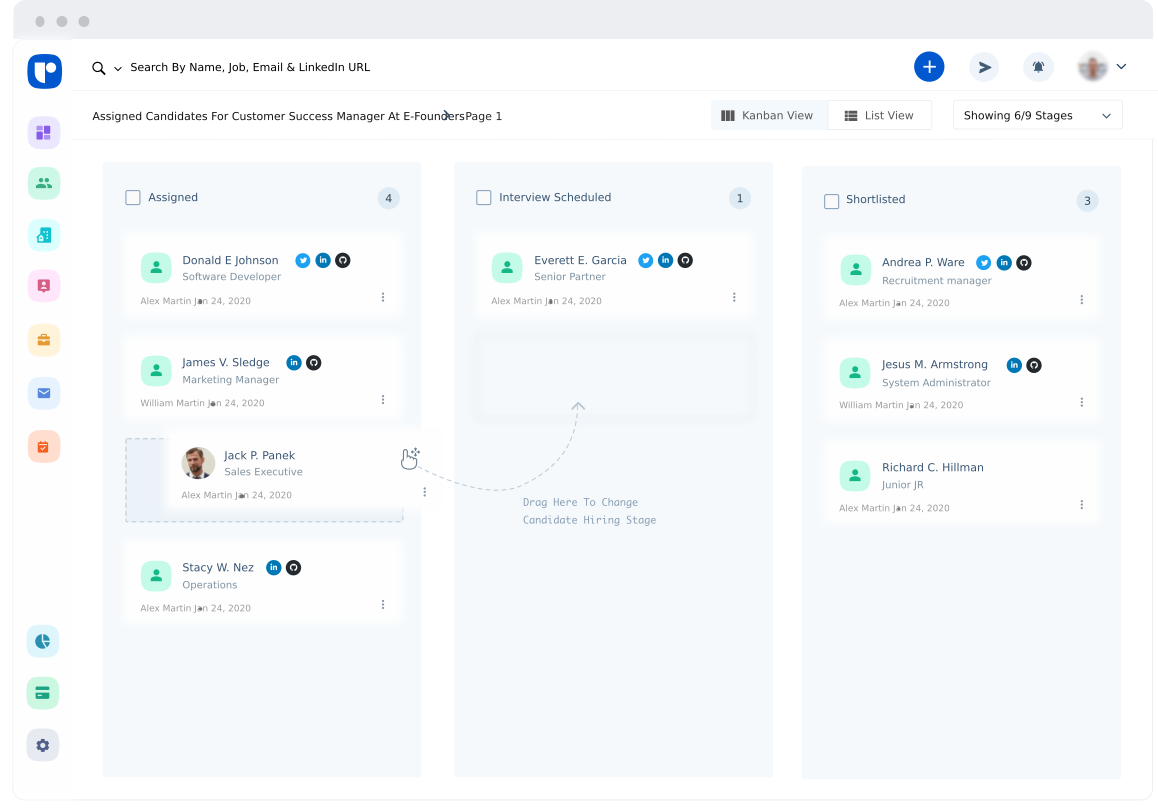
Task: Open the mail envelope icon in sidebar
Action: point(44,393)
